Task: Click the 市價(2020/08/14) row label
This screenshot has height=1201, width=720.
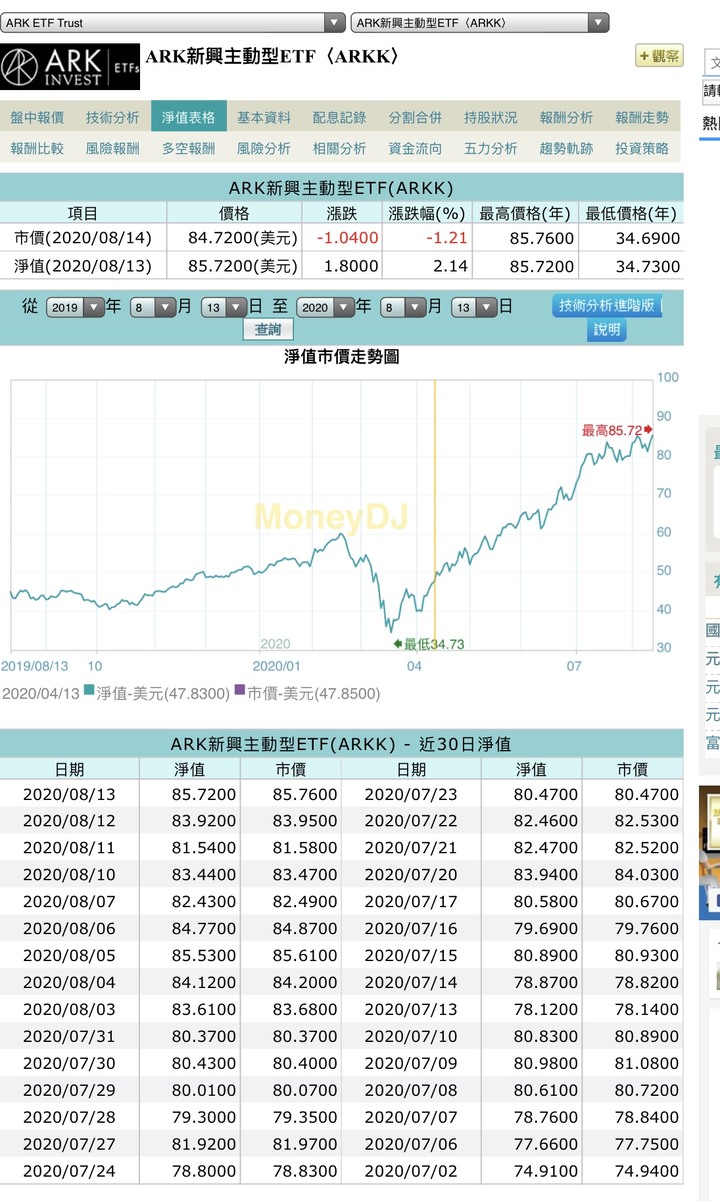Action: [x=83, y=238]
